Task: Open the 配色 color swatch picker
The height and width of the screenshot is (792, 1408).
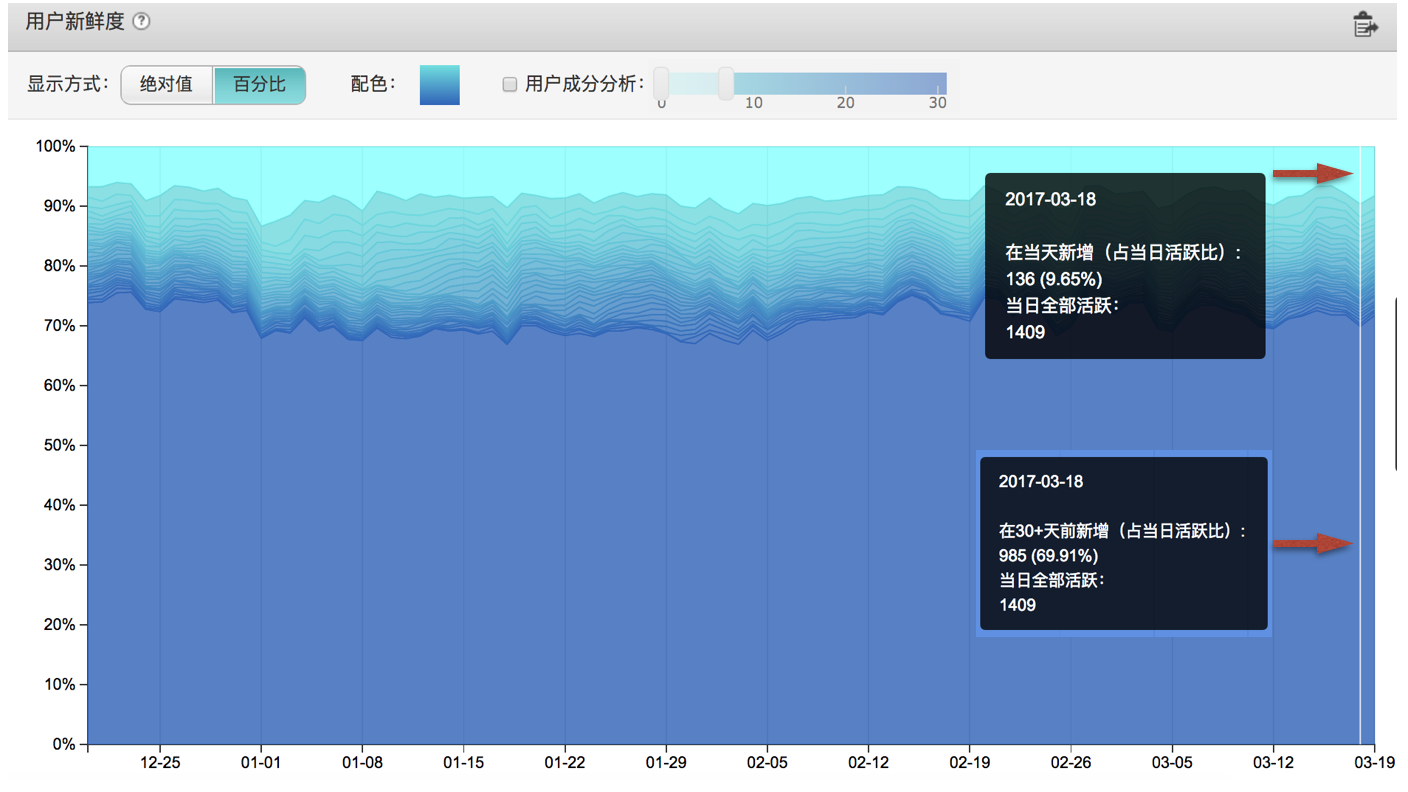Action: (440, 85)
